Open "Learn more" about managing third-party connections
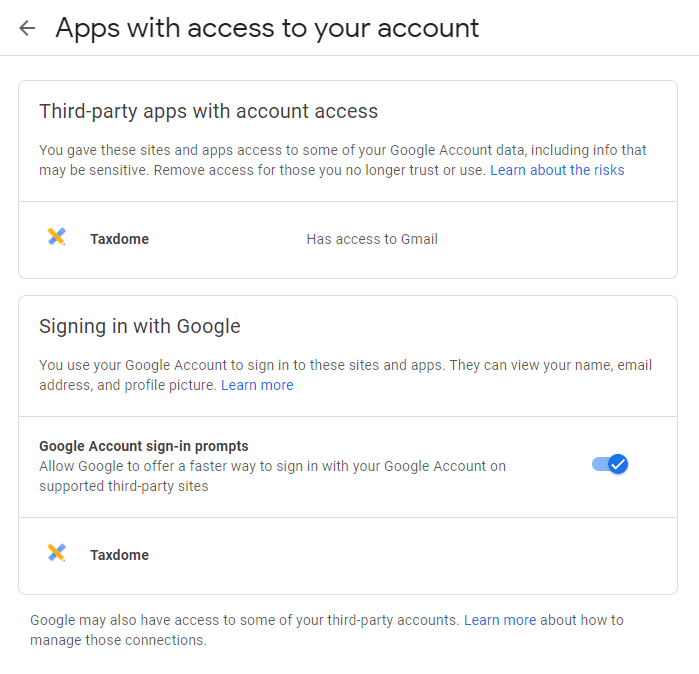 [x=500, y=620]
